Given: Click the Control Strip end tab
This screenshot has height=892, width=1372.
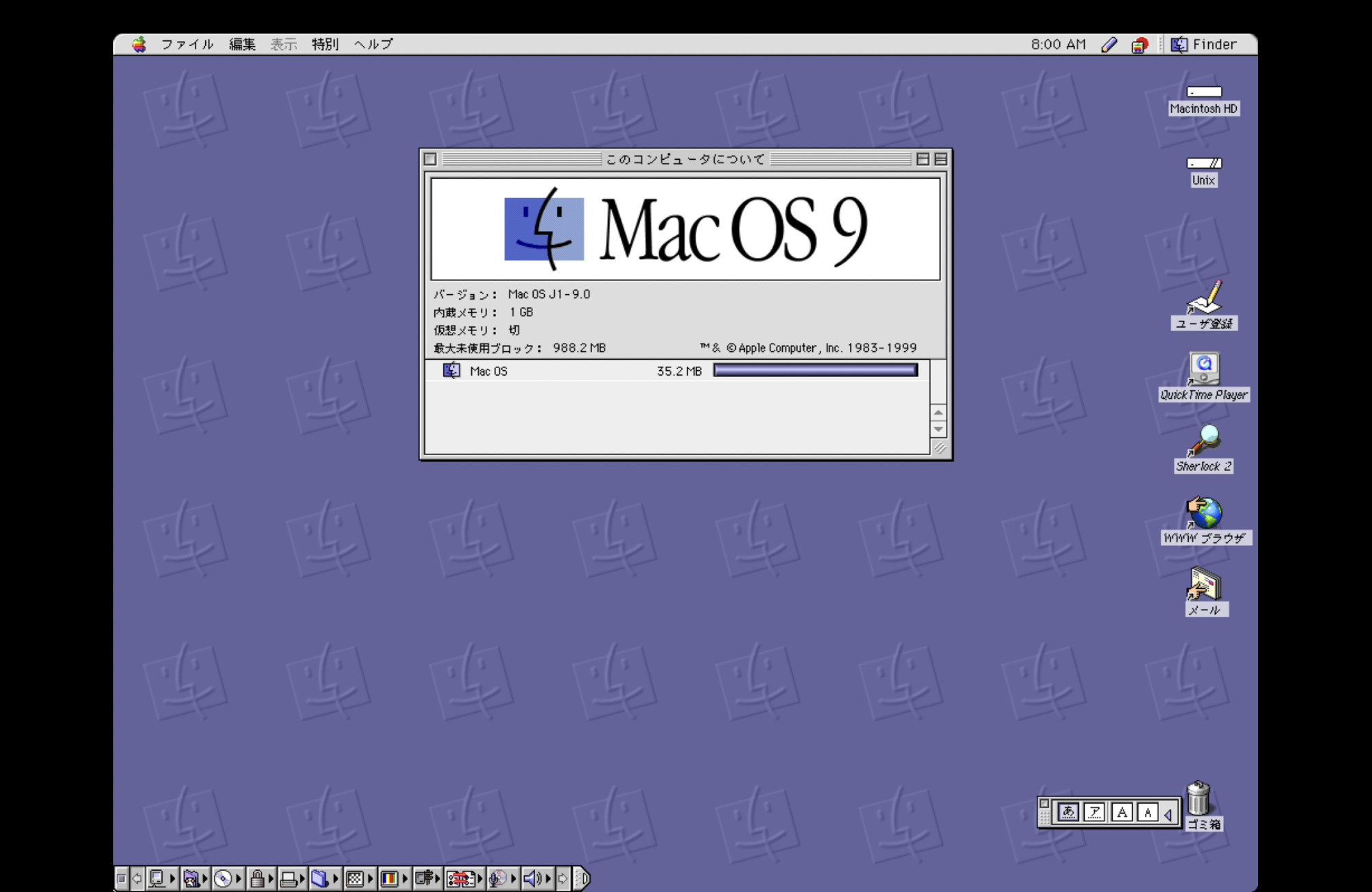Looking at the screenshot, I should [x=581, y=878].
